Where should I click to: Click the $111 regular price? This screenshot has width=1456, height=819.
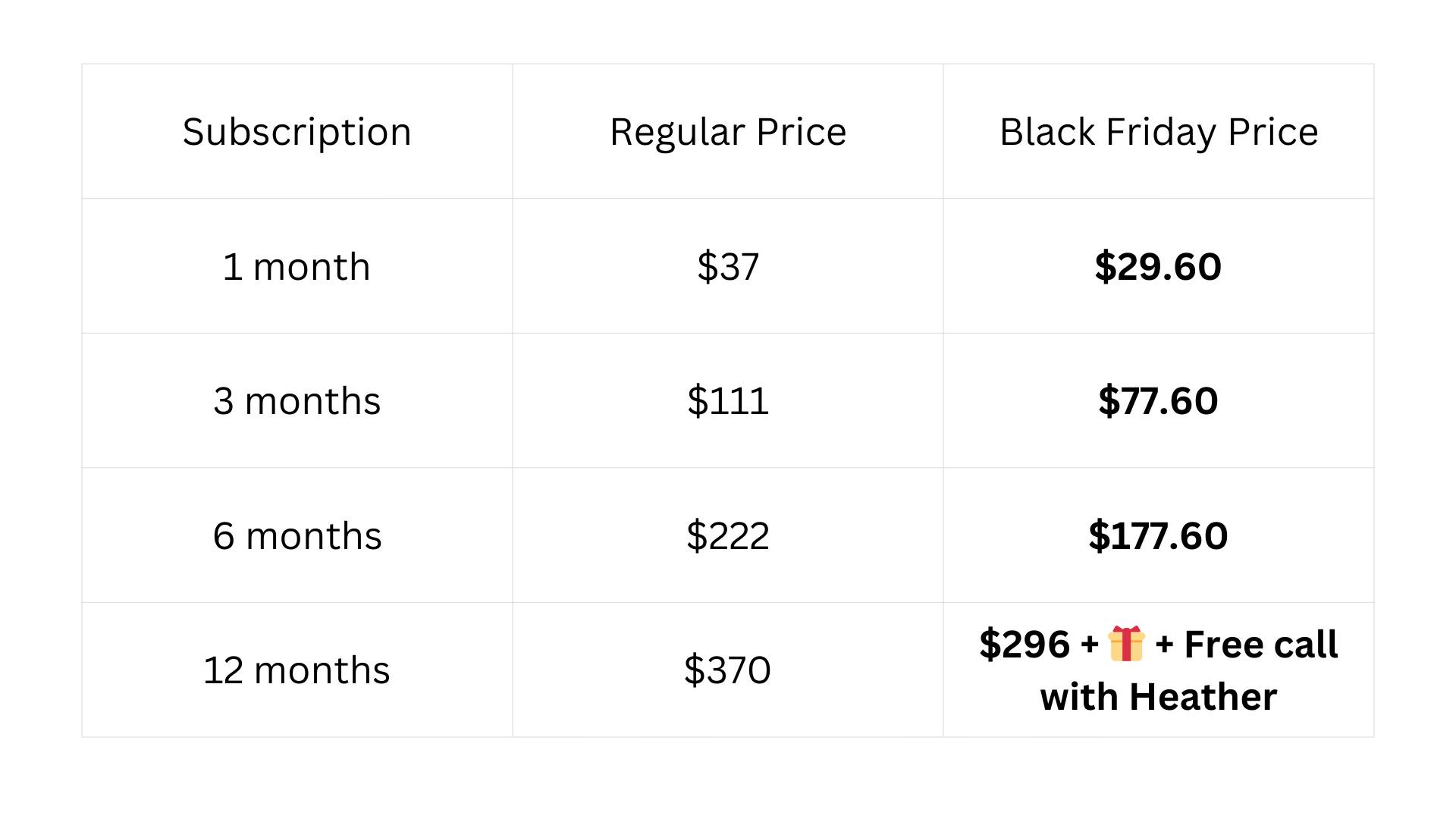pyautogui.click(x=728, y=401)
